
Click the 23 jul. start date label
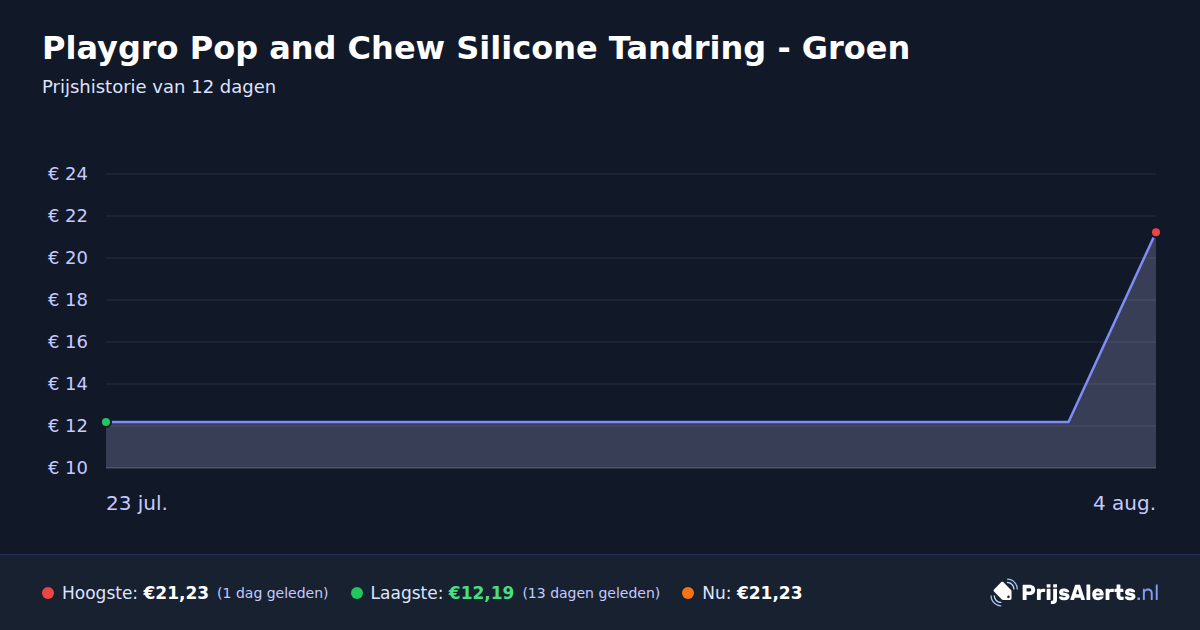click(x=137, y=503)
